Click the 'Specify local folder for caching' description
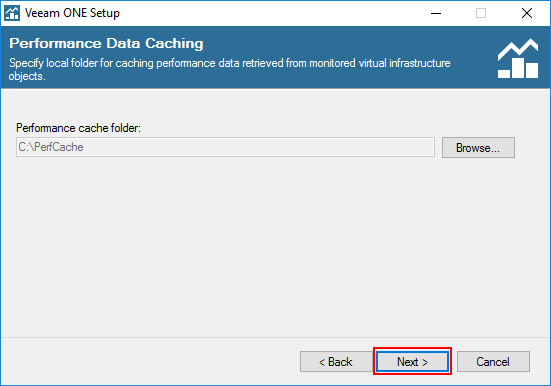551x386 pixels. [229, 63]
